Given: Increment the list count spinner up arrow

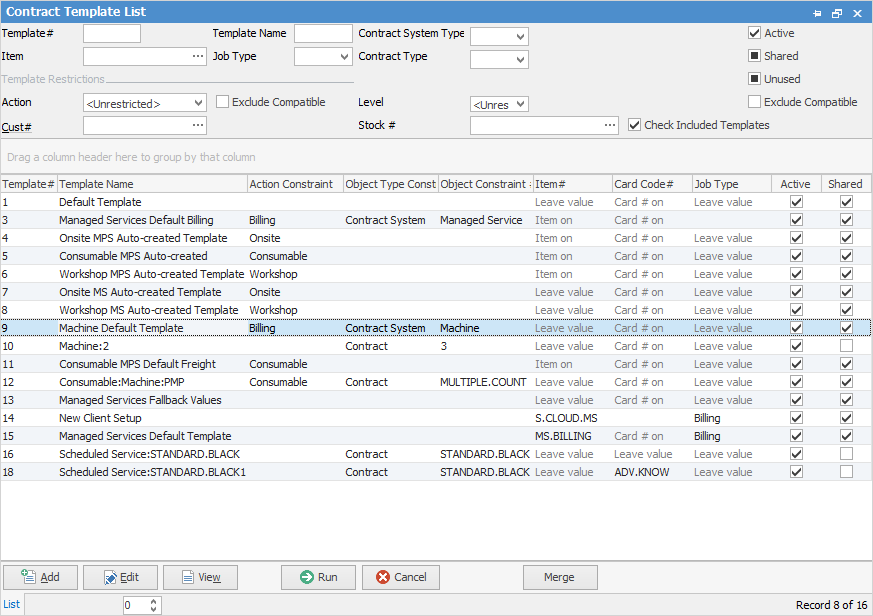Looking at the screenshot, I should pos(153,601).
